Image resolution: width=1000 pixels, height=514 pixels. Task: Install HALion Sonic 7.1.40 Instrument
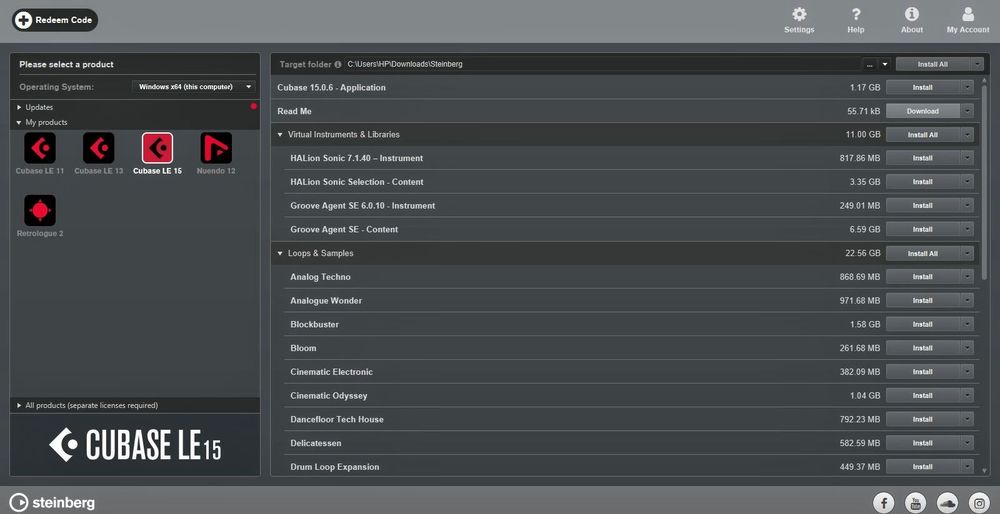[923, 158]
